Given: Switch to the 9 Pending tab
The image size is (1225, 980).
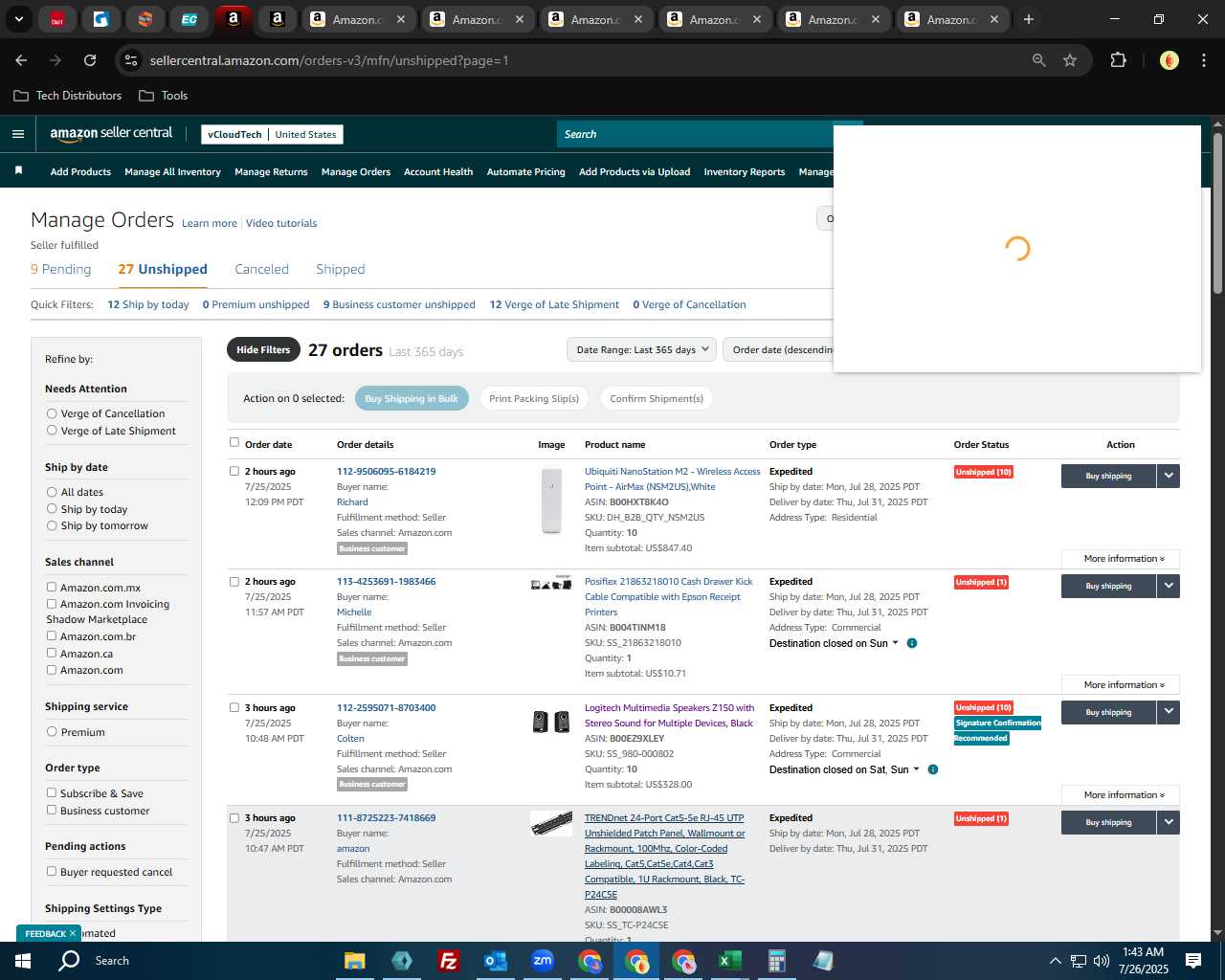Looking at the screenshot, I should click(61, 270).
